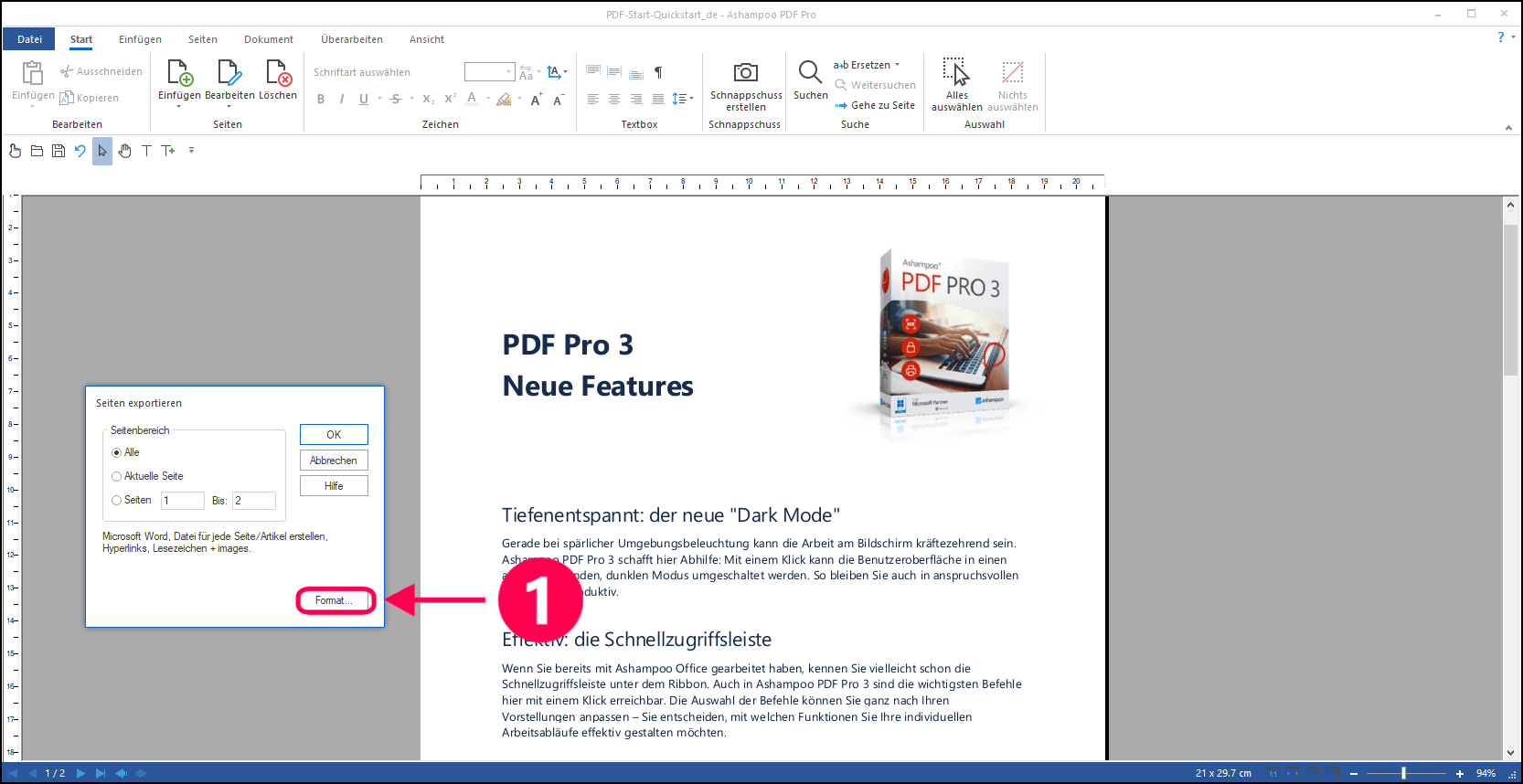The height and width of the screenshot is (784, 1523).
Task: Click the vertical scrollbar thumb
Action: coord(1510,299)
